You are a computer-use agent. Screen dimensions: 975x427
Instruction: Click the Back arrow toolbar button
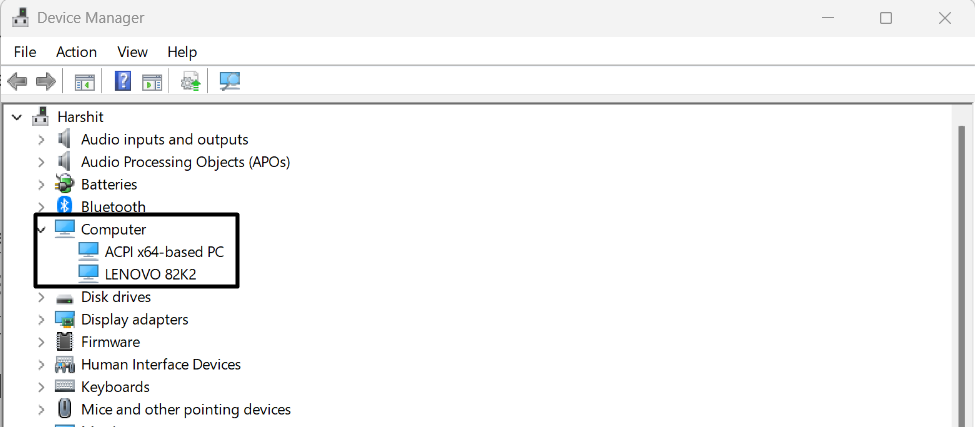17,82
